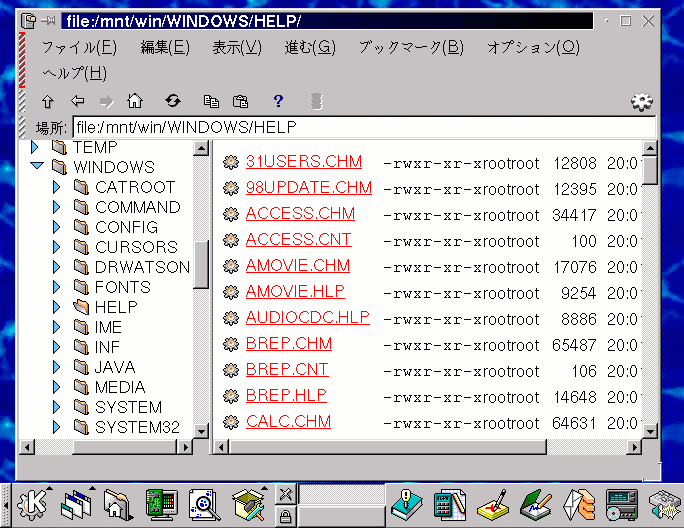Viewport: 684px width, 528px height.
Task: Expand the CATROOT folder node
Action: click(57, 187)
